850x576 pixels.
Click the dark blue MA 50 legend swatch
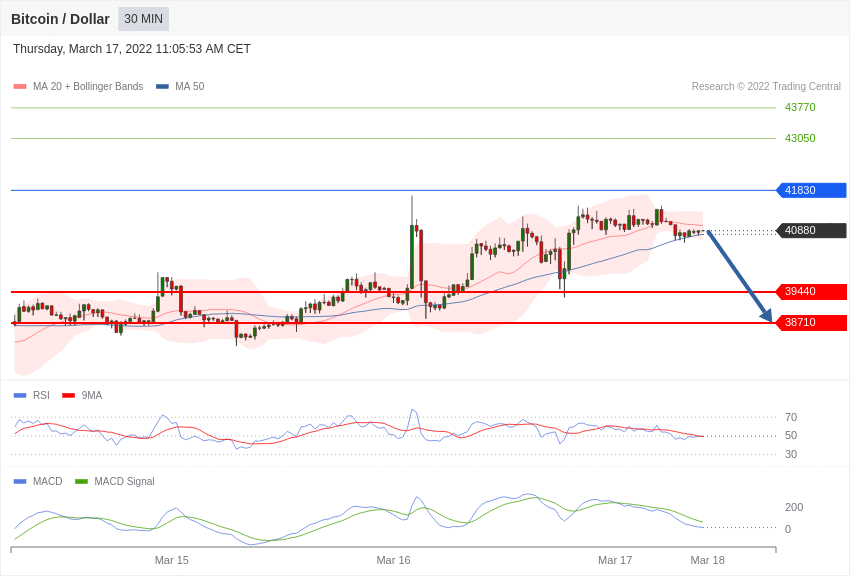(x=162, y=86)
